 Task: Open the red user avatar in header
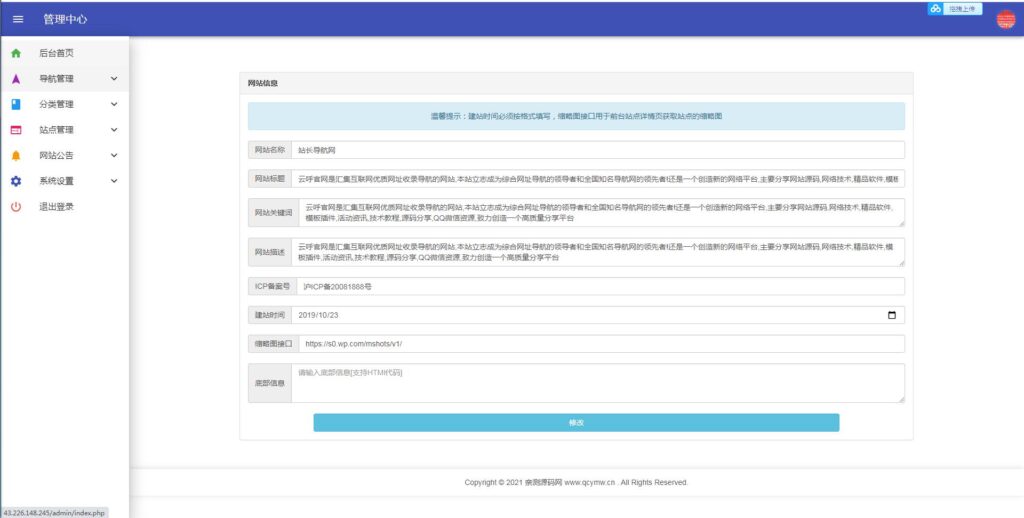[x=1006, y=19]
